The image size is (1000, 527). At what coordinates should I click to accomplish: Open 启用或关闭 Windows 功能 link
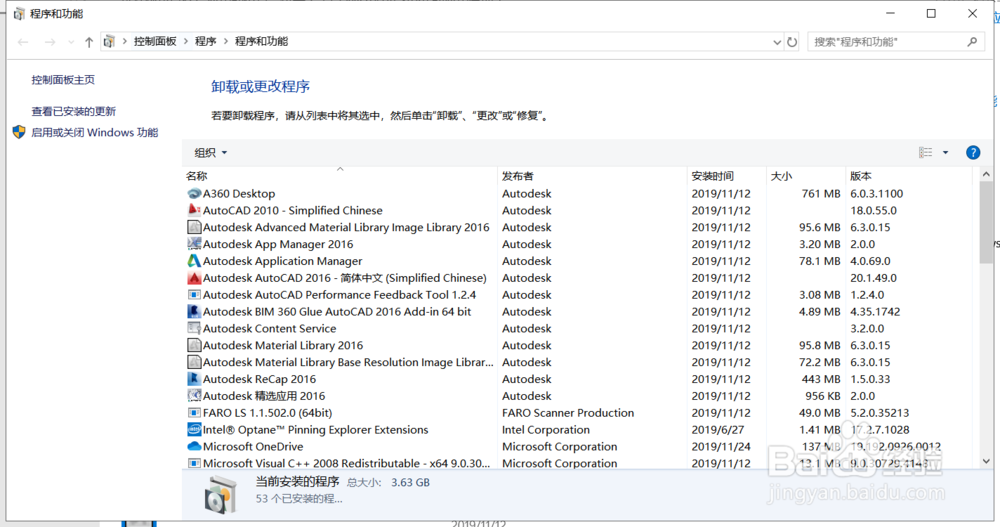94,132
